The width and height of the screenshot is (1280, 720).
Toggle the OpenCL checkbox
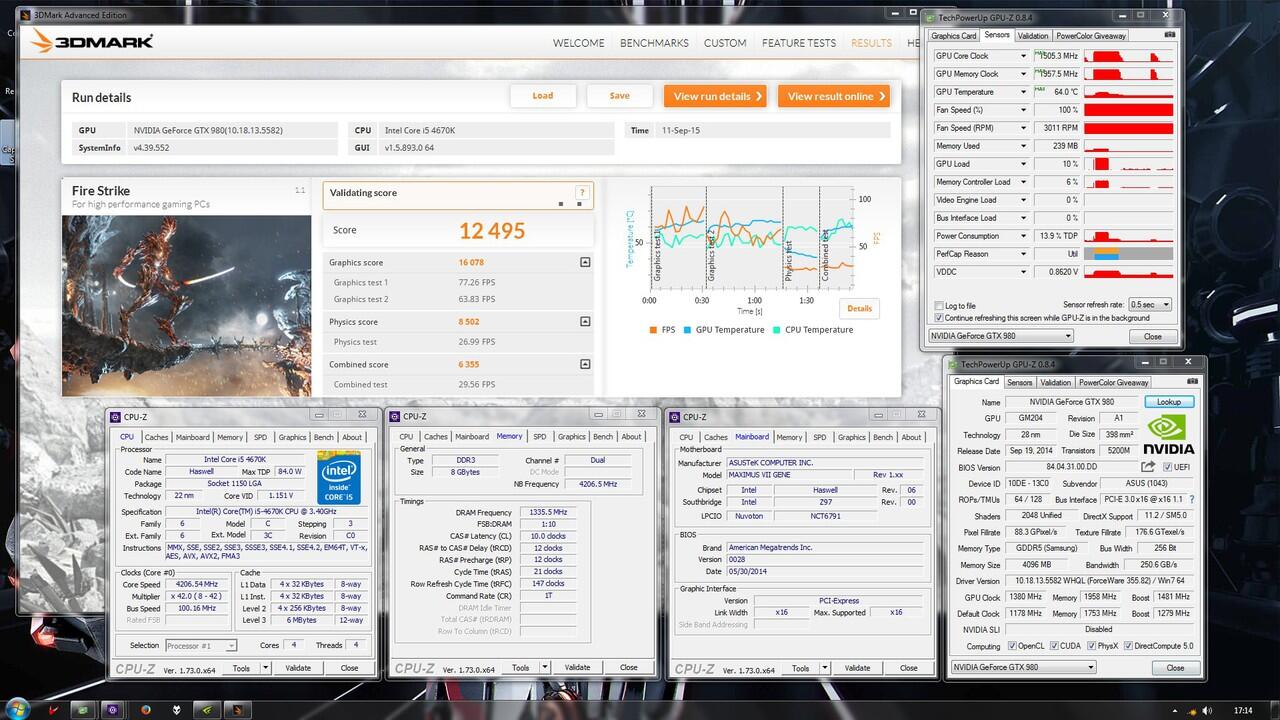[x=1013, y=646]
